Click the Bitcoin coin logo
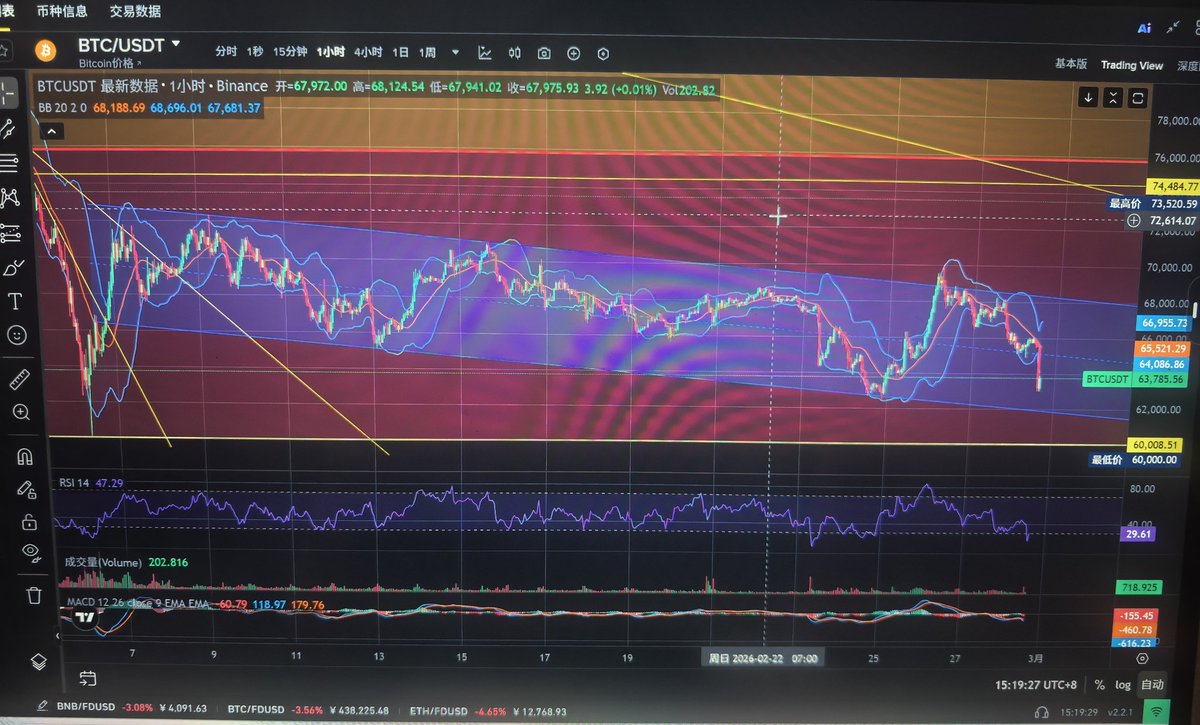The height and width of the screenshot is (725, 1200). 46,49
